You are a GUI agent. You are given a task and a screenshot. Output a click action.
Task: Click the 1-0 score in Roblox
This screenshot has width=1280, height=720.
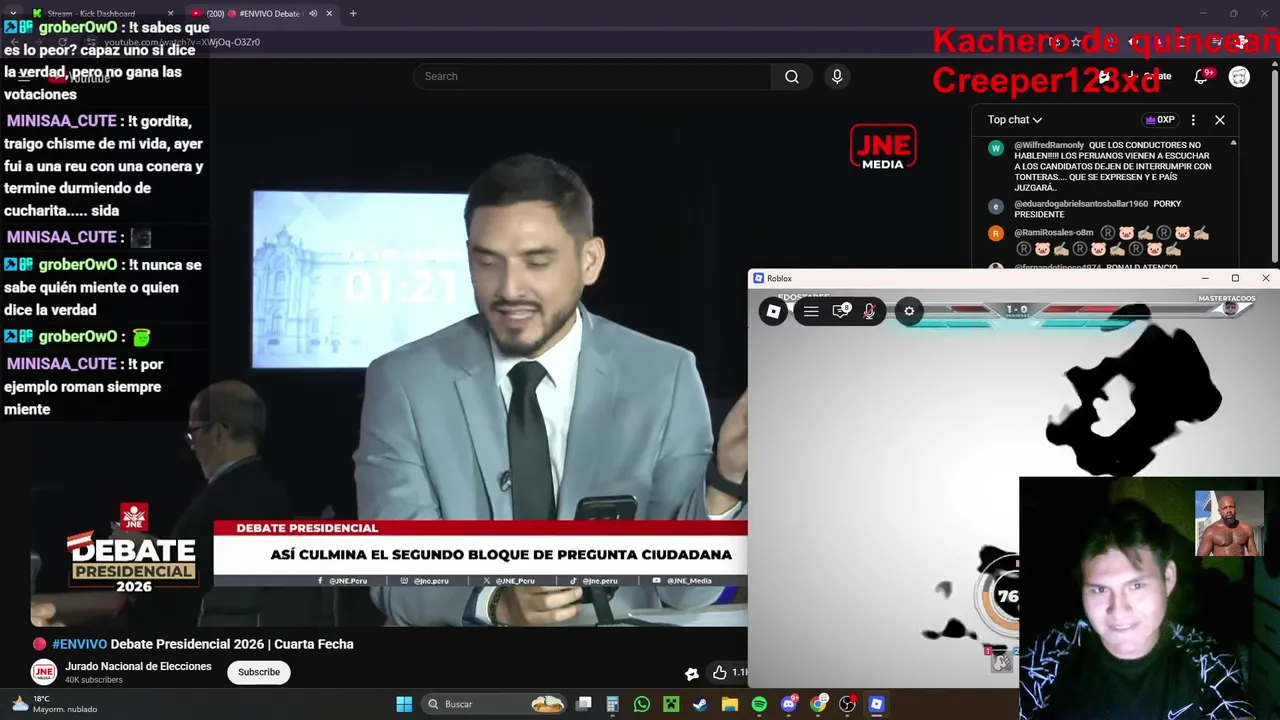[1017, 310]
